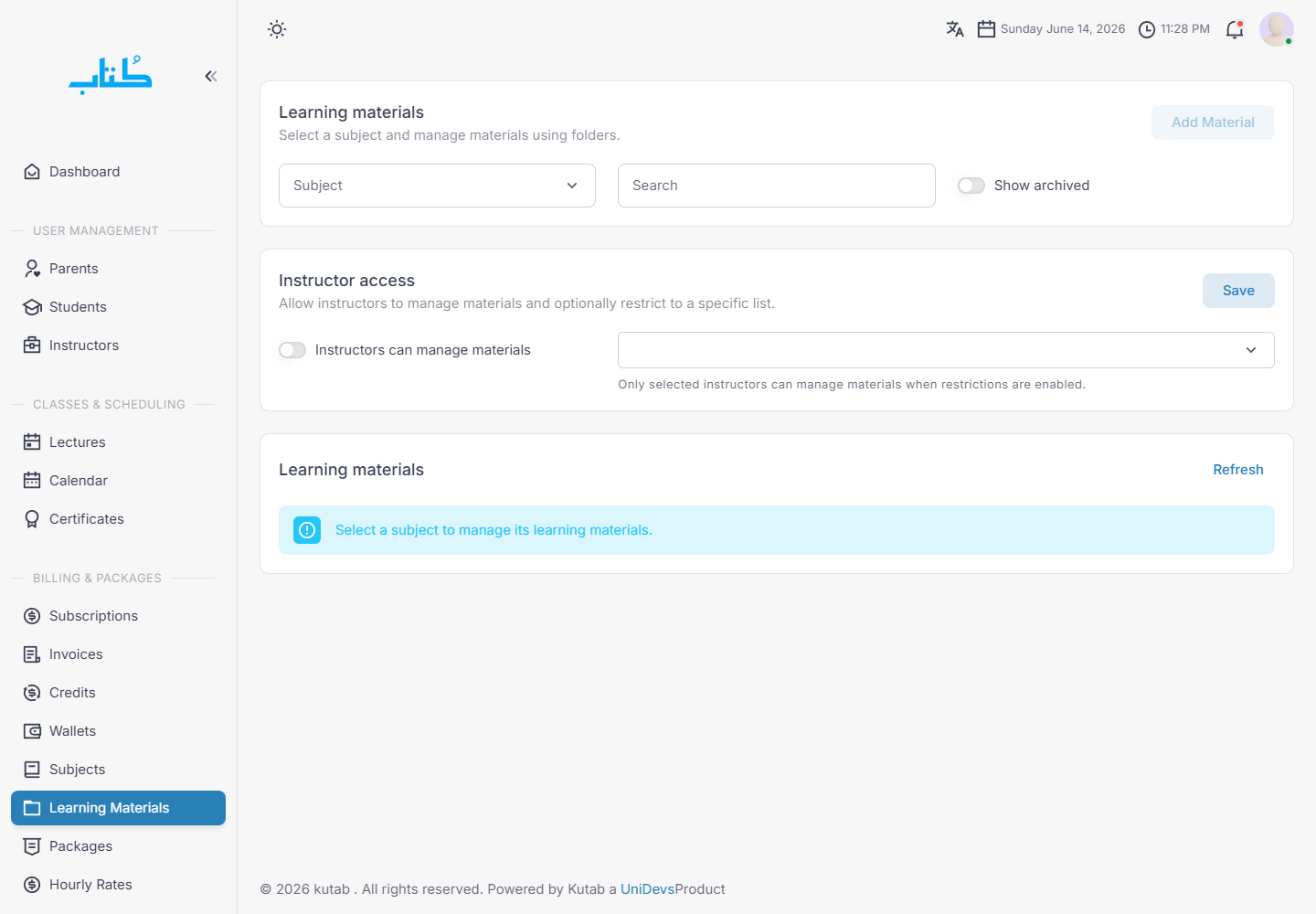Click the Credits coin icon

pyautogui.click(x=32, y=693)
